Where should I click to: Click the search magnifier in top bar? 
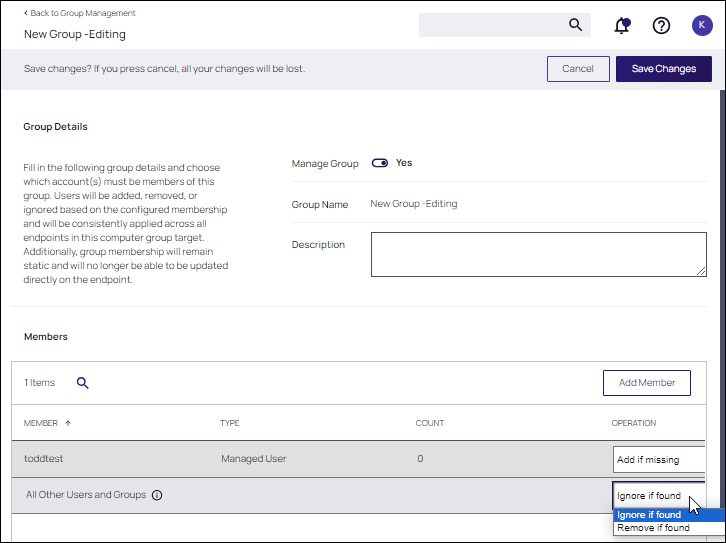click(x=575, y=25)
